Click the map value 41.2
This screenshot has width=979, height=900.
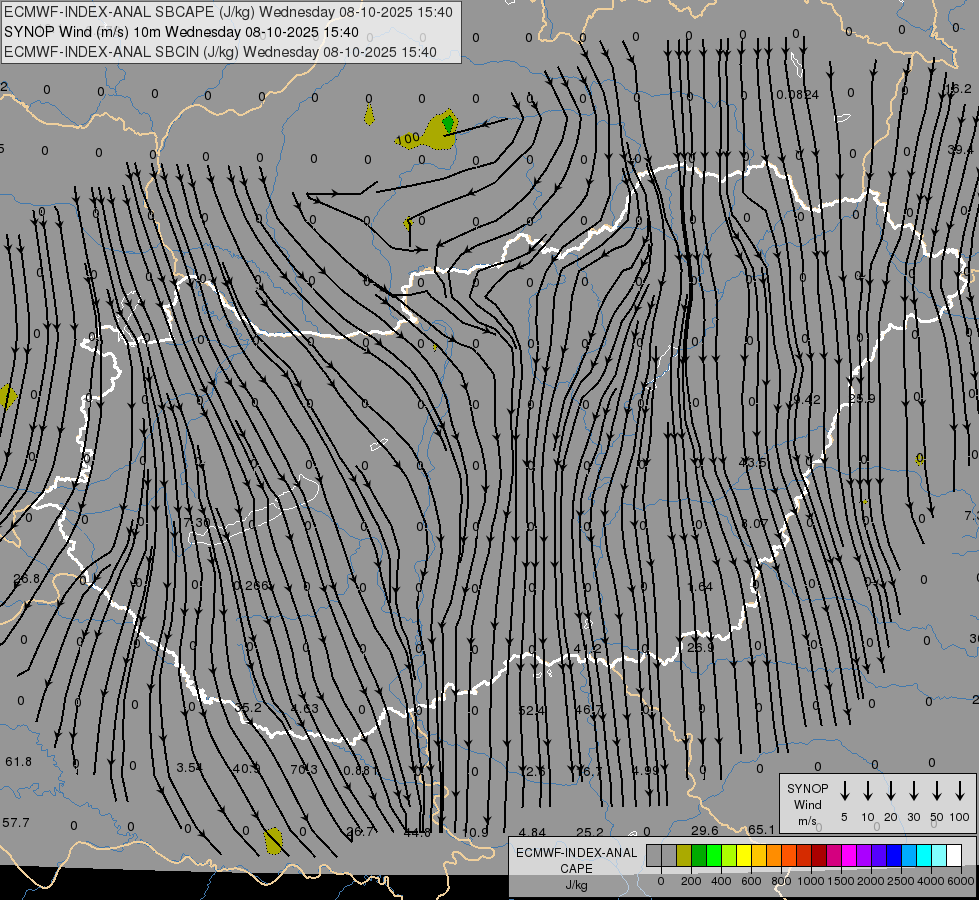(588, 648)
